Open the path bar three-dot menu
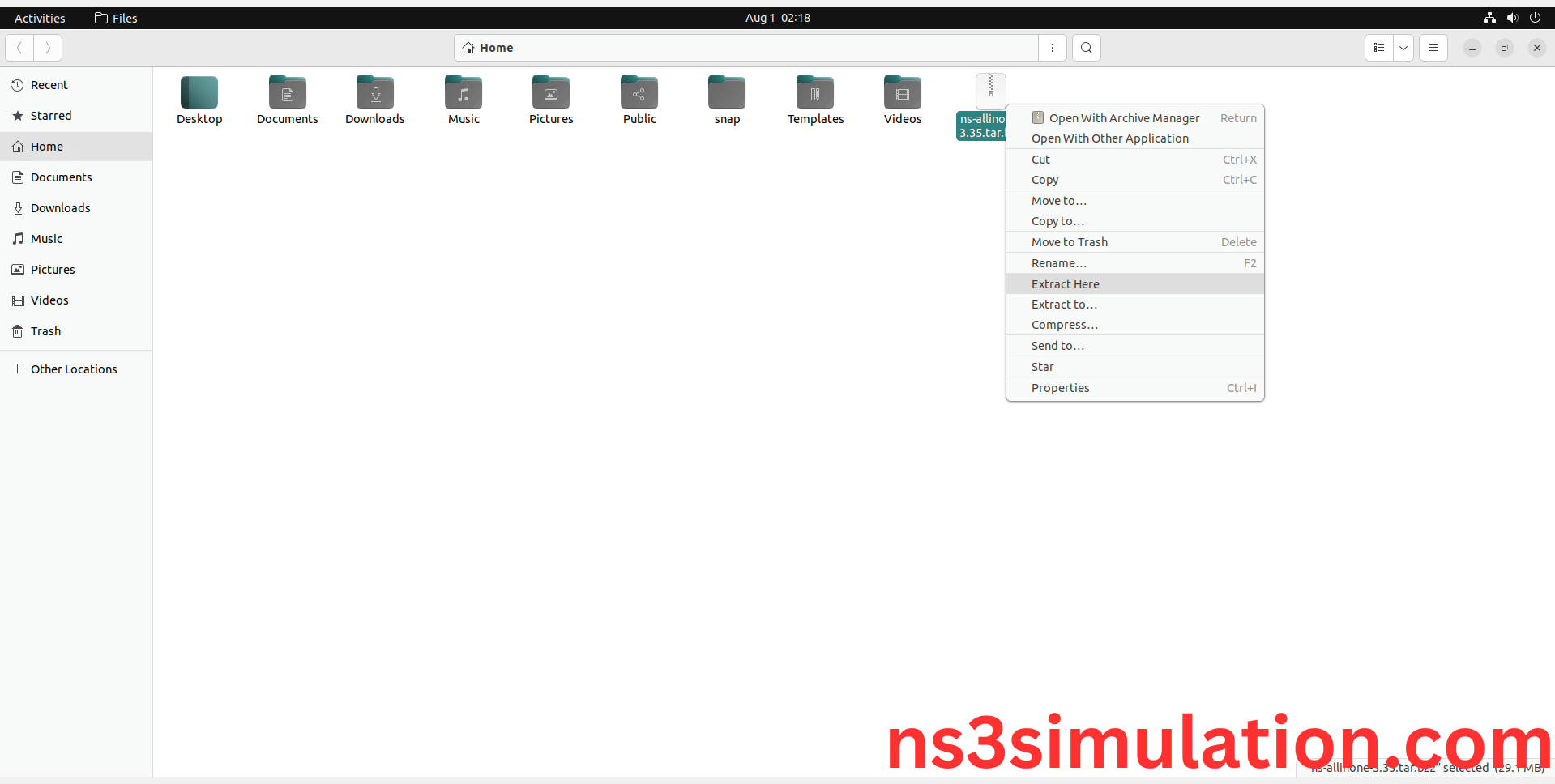 pos(1052,48)
